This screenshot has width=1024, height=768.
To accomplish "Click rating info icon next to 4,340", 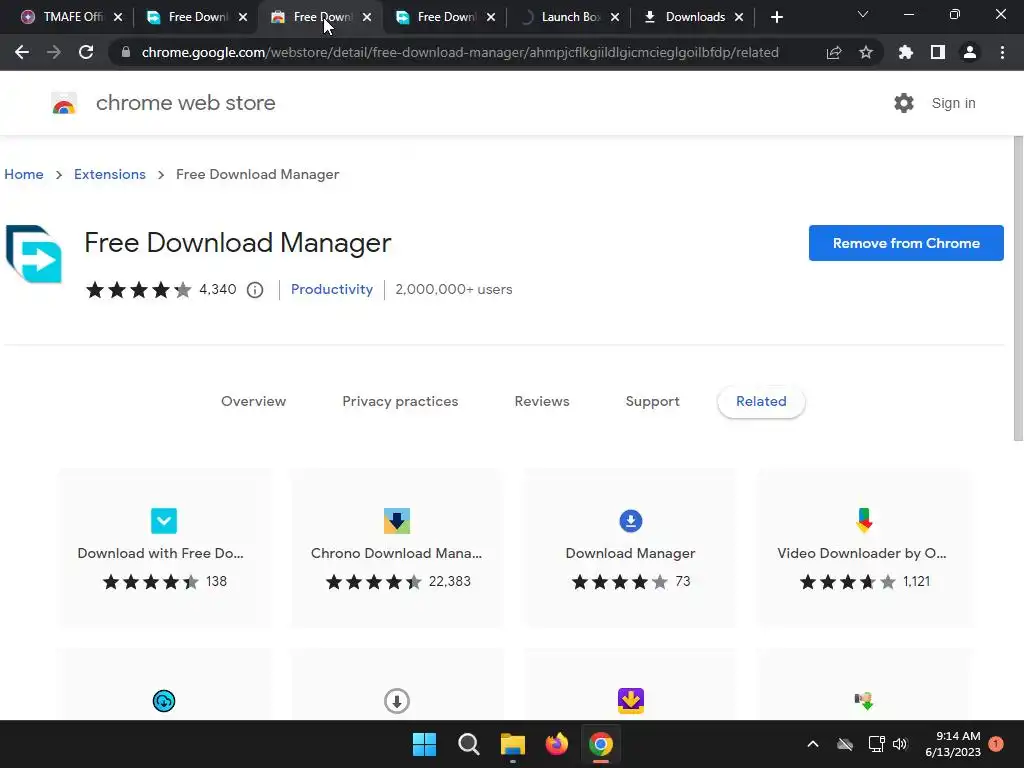I will point(255,290).
